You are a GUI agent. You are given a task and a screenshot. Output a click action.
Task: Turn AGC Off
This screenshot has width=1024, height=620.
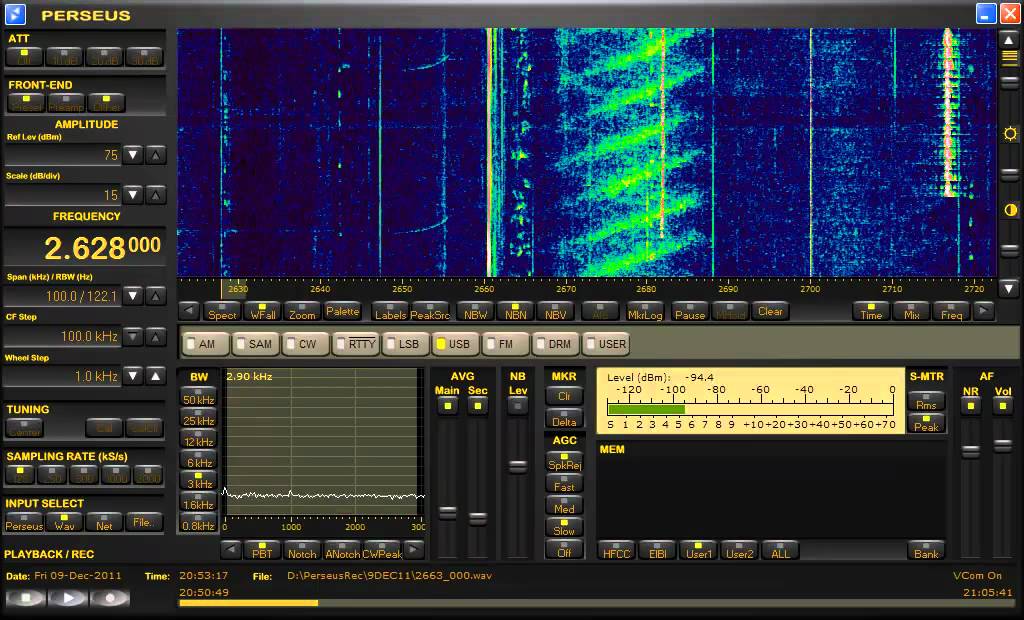click(x=564, y=549)
